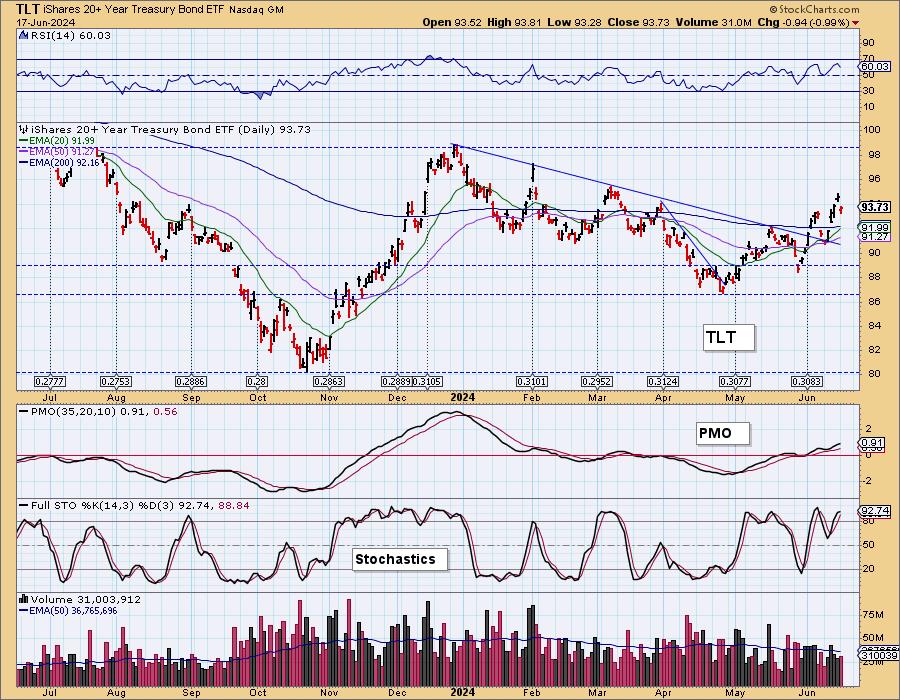Click the 75M volume axis label
This screenshot has height=700, width=900.
[x=873, y=615]
